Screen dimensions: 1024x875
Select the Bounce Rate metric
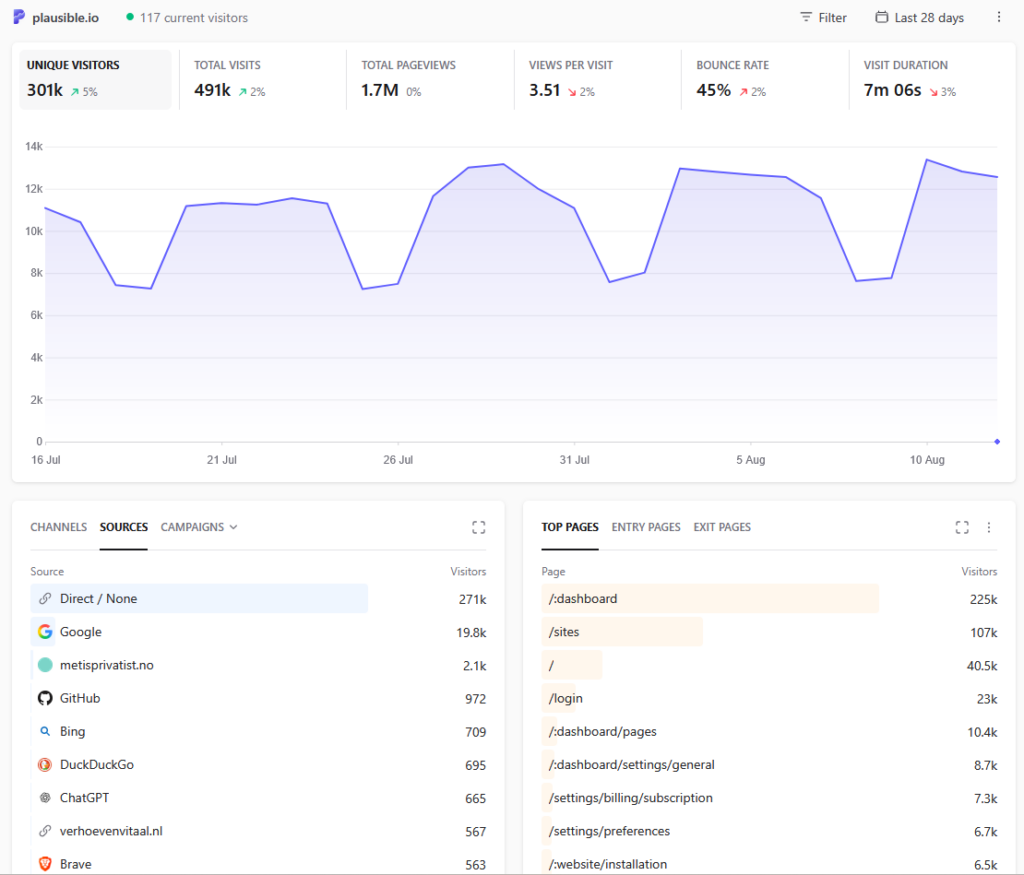tap(765, 79)
